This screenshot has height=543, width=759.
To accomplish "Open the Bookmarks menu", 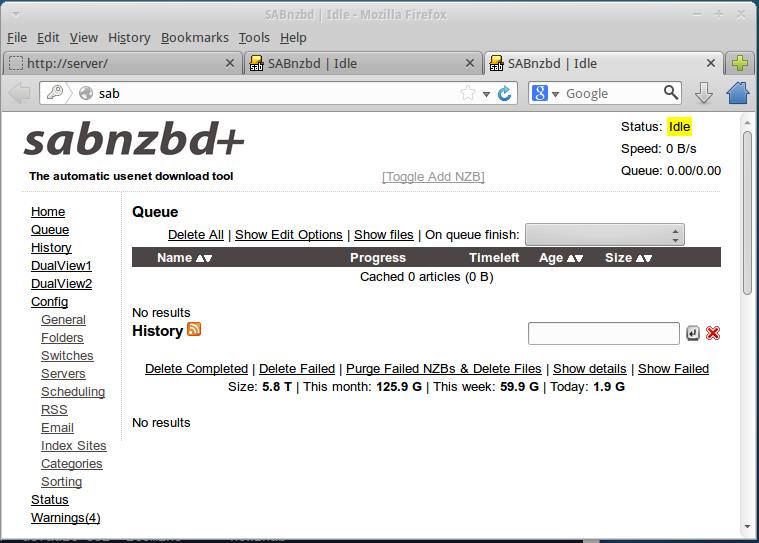I will pyautogui.click(x=195, y=37).
